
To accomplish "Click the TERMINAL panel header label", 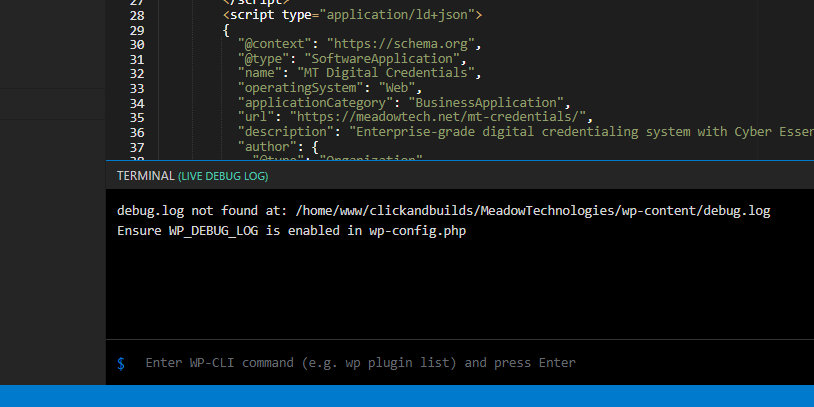I will point(145,176).
